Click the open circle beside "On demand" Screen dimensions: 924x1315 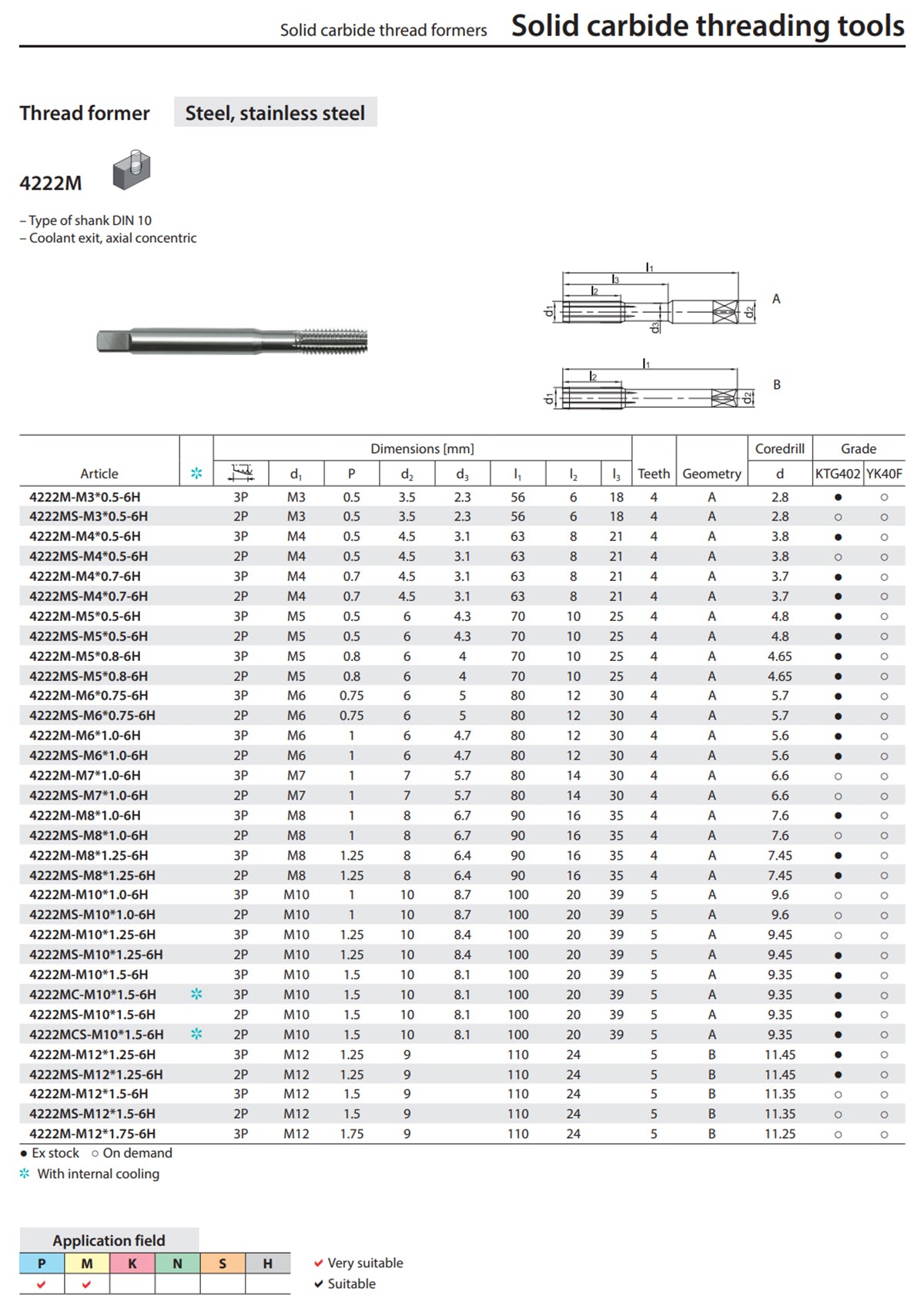tap(95, 1154)
